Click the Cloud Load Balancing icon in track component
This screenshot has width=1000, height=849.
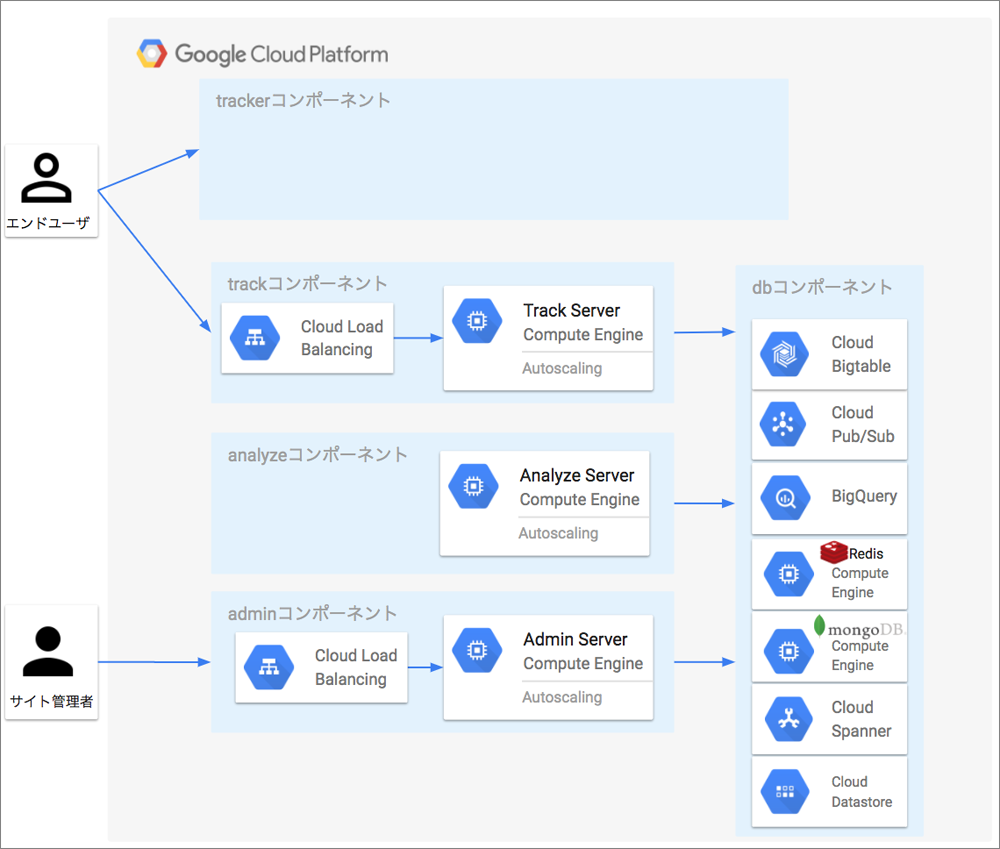pyautogui.click(x=254, y=338)
